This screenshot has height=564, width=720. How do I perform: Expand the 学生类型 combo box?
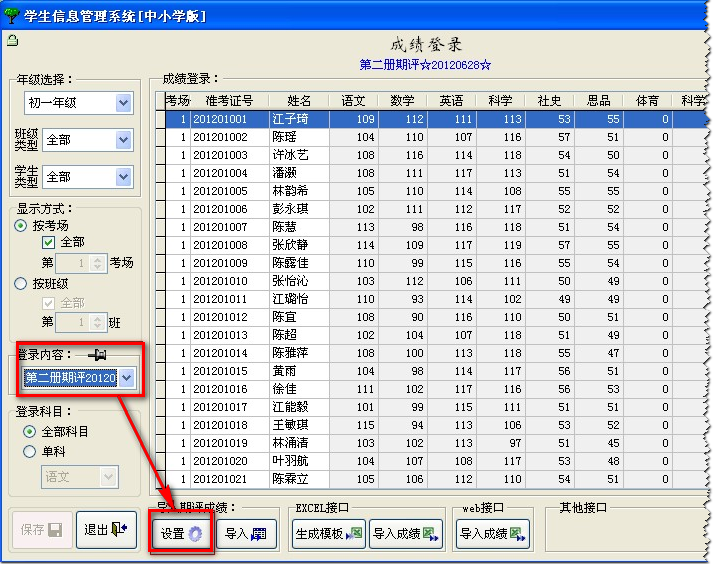click(123, 177)
